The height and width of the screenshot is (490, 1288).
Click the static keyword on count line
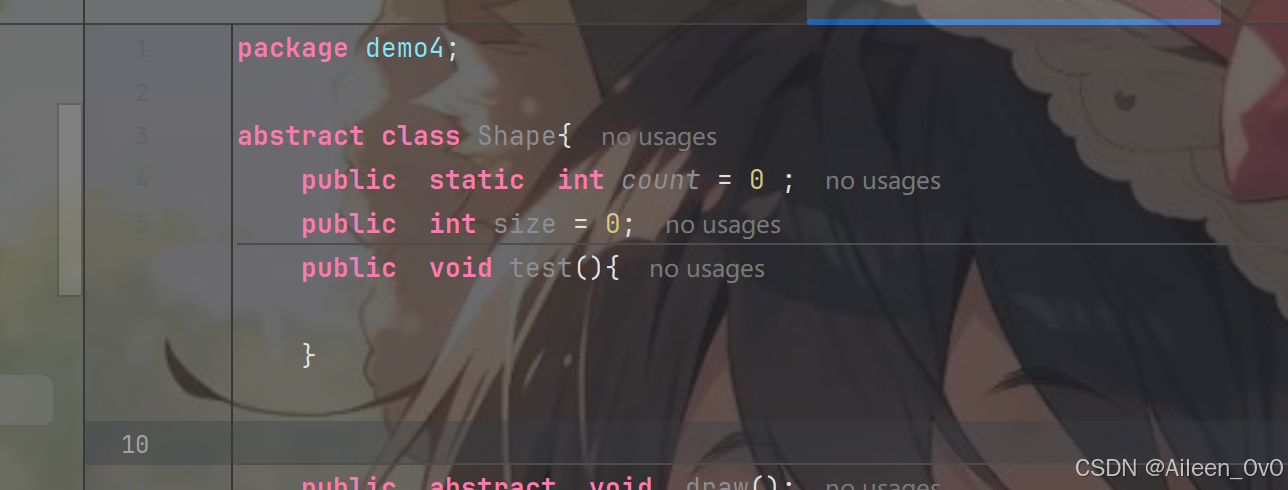pos(477,180)
